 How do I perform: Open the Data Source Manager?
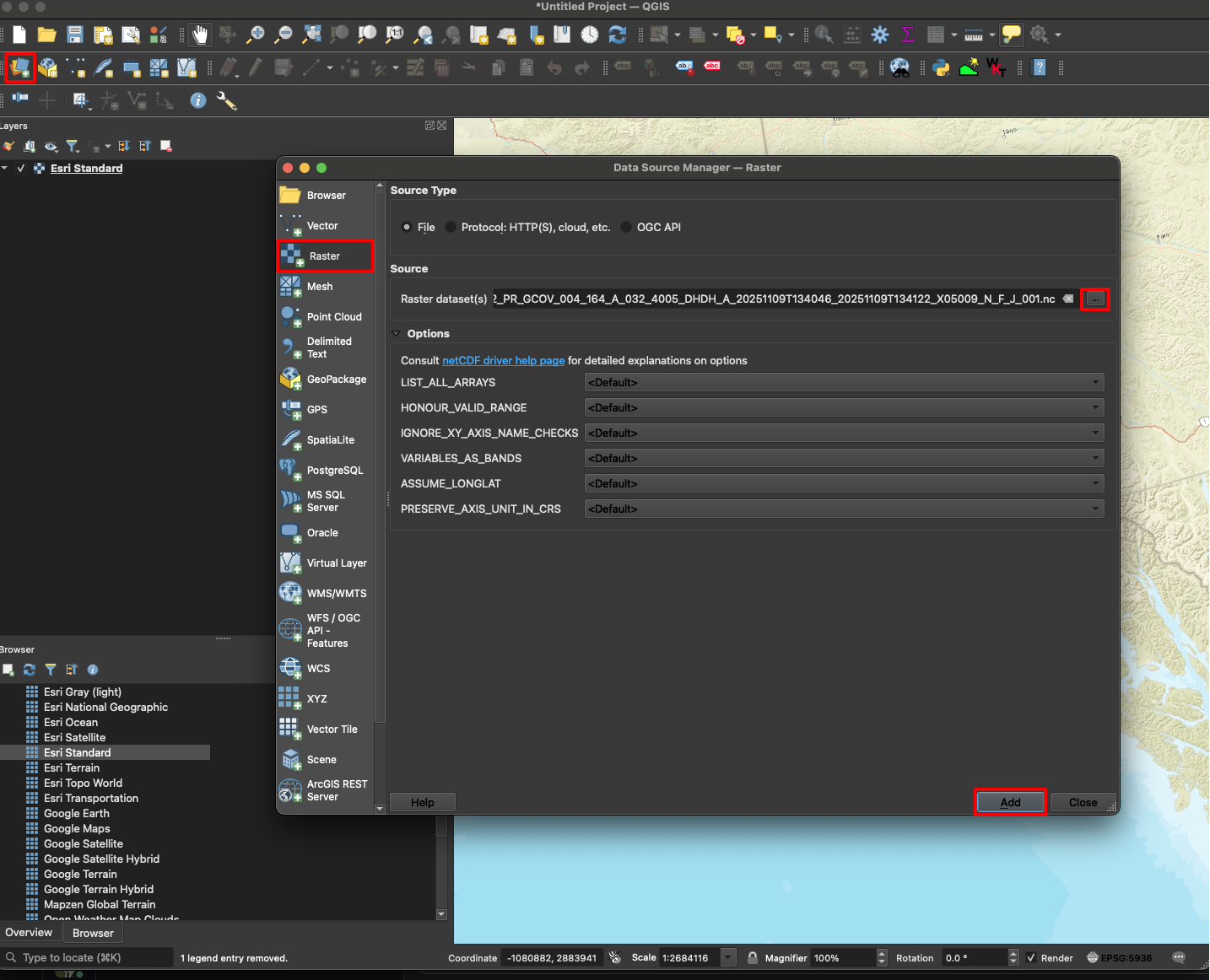(x=19, y=68)
